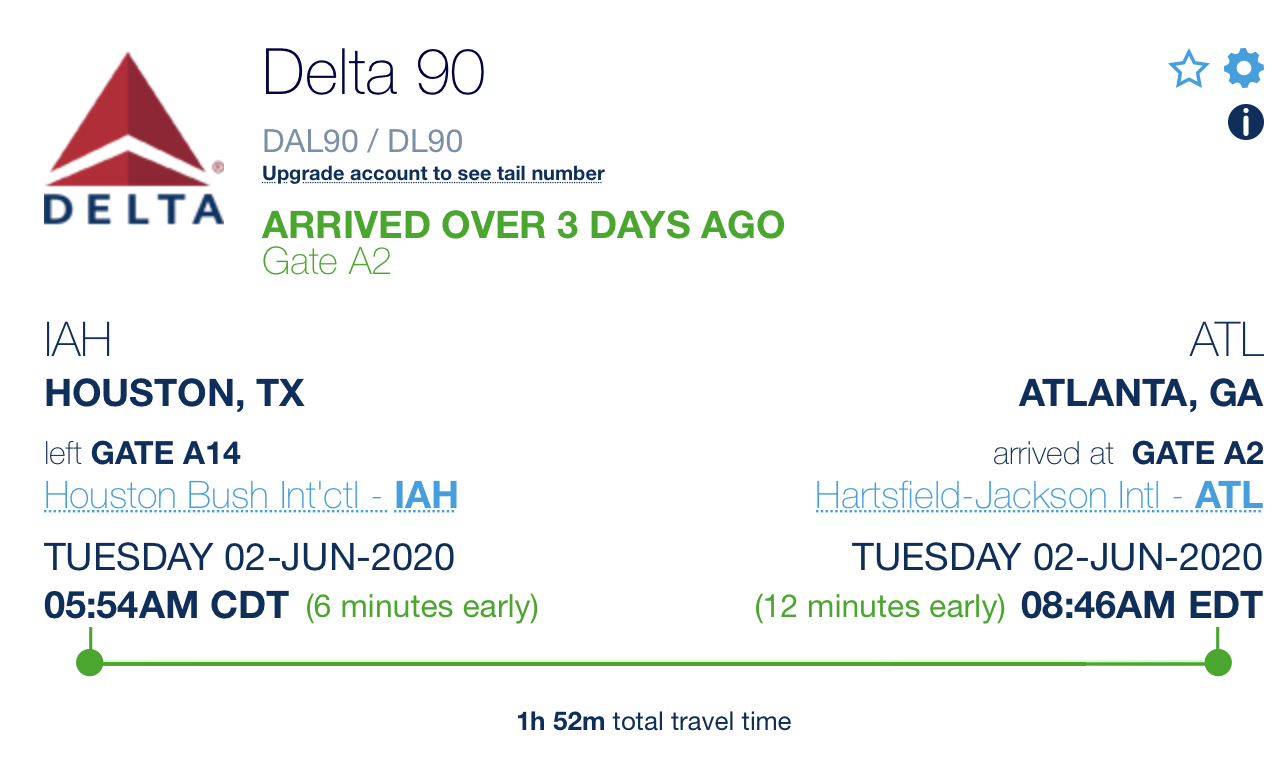The height and width of the screenshot is (776, 1280).
Task: Open the settings gear icon
Action: [x=1244, y=69]
